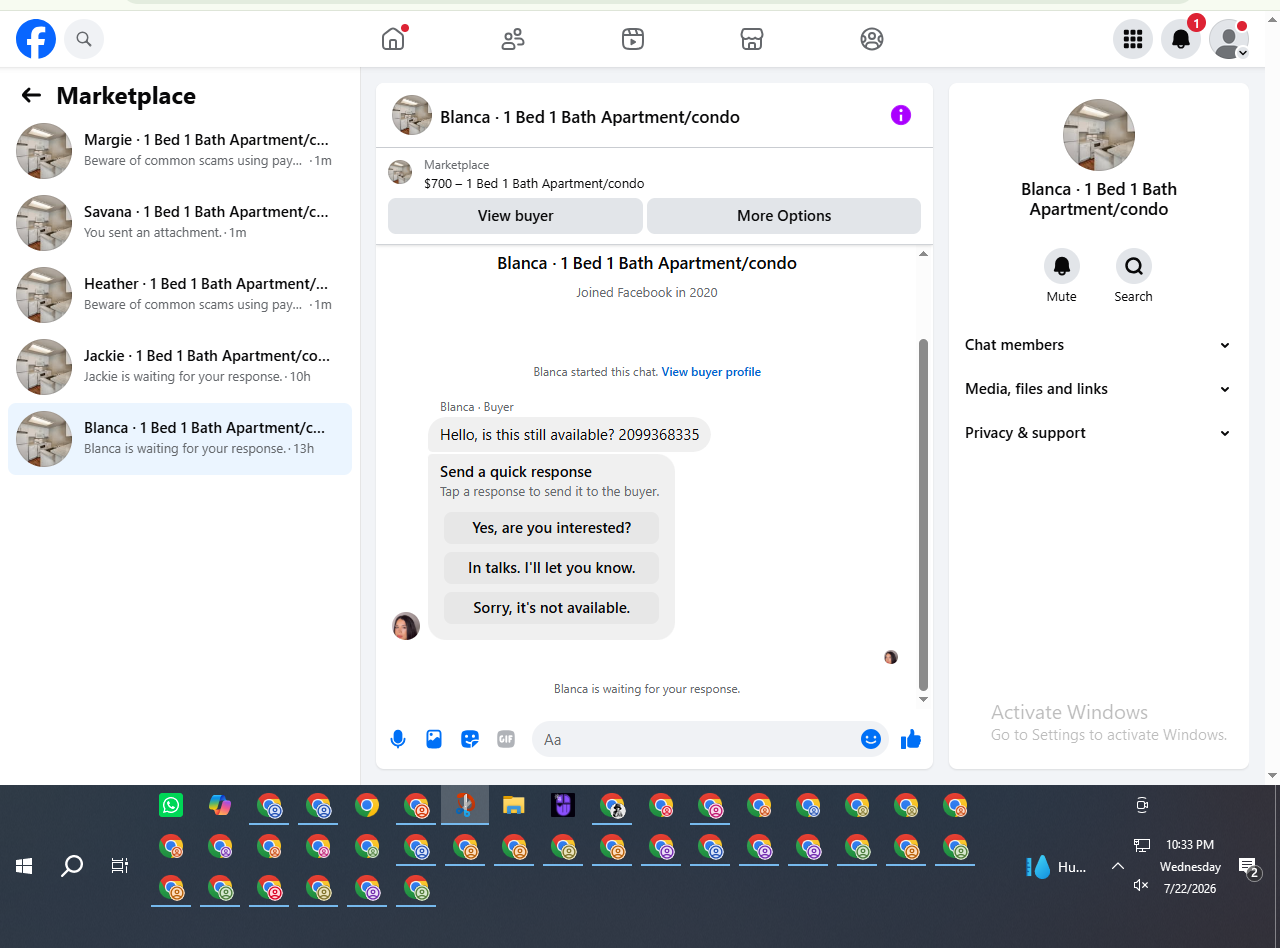Viewport: 1280px width, 948px height.
Task: Open the account profile menu
Action: tap(1229, 39)
